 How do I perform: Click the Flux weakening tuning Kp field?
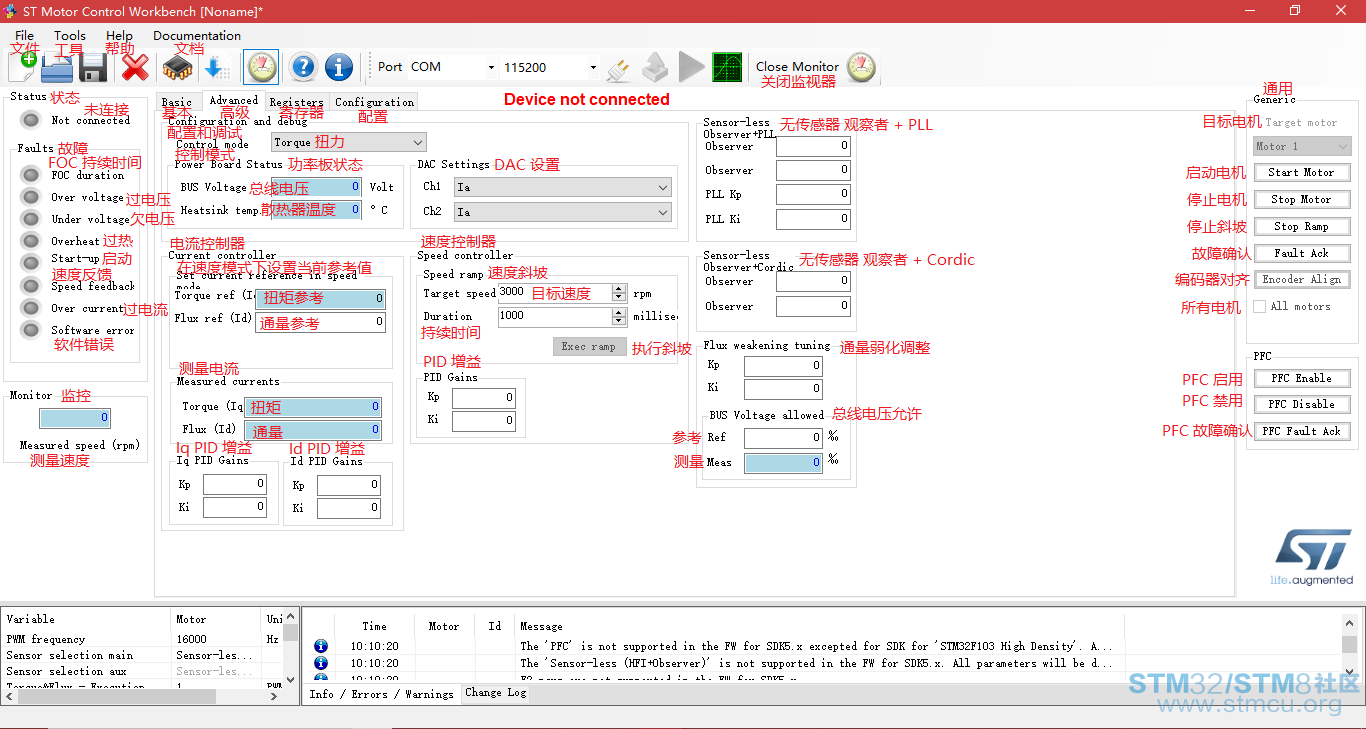click(783, 366)
